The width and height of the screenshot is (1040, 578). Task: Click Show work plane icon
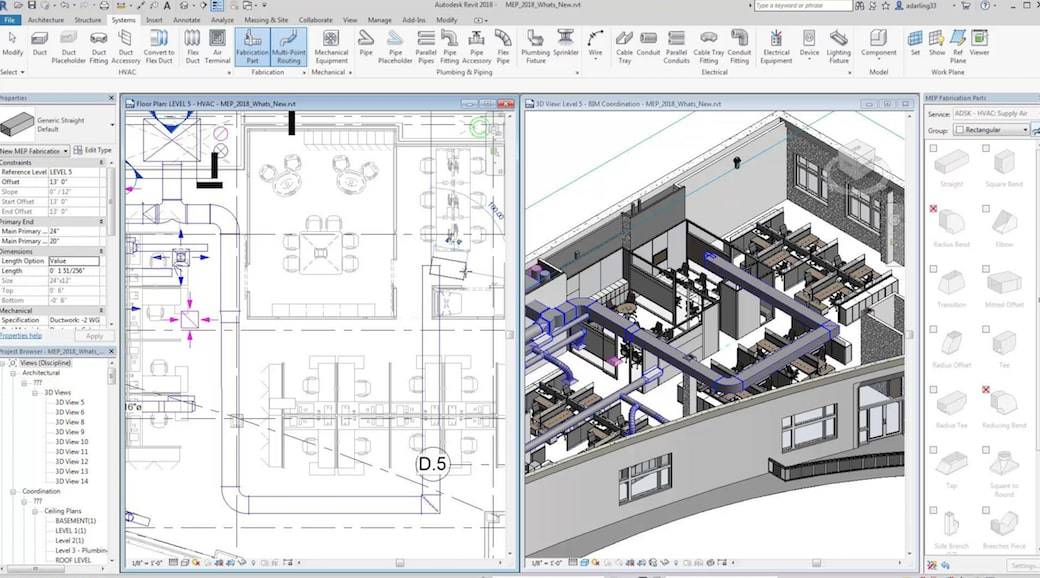click(937, 44)
